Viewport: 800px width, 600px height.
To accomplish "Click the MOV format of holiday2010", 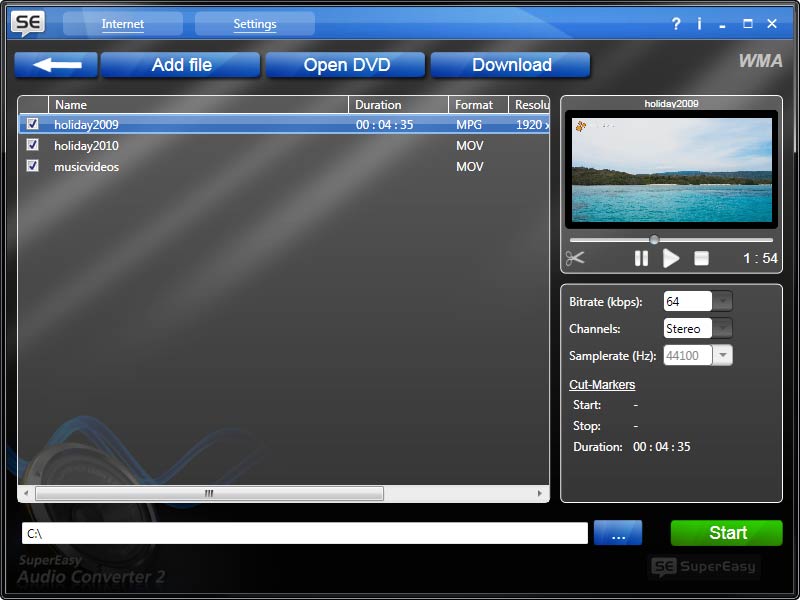I will tap(469, 145).
